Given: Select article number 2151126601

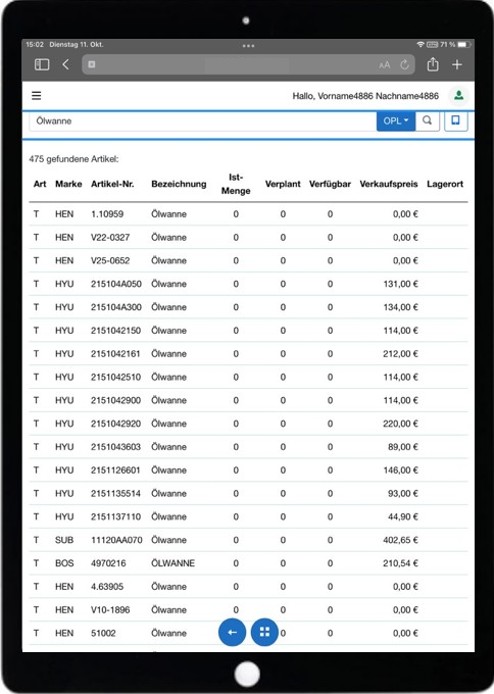Looking at the screenshot, I should (116, 470).
